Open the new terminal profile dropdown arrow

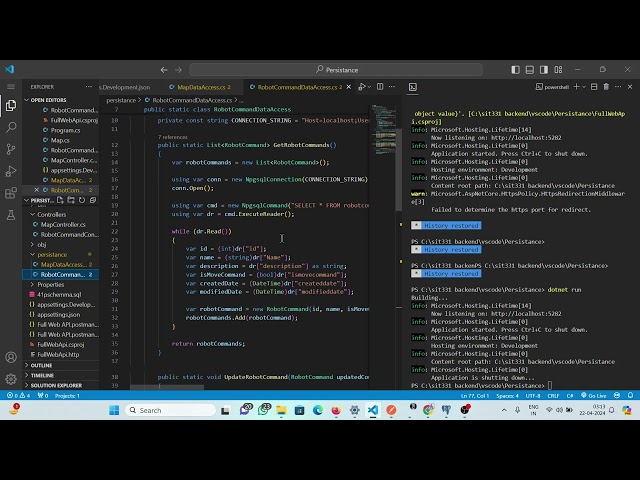tap(584, 87)
